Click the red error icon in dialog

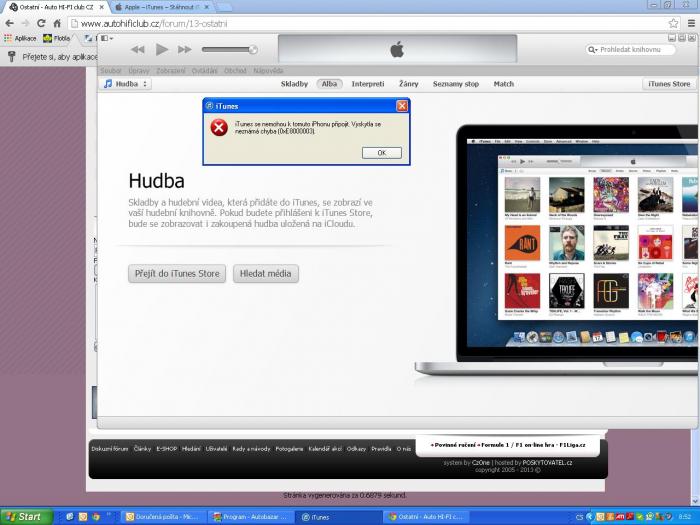tap(218, 127)
